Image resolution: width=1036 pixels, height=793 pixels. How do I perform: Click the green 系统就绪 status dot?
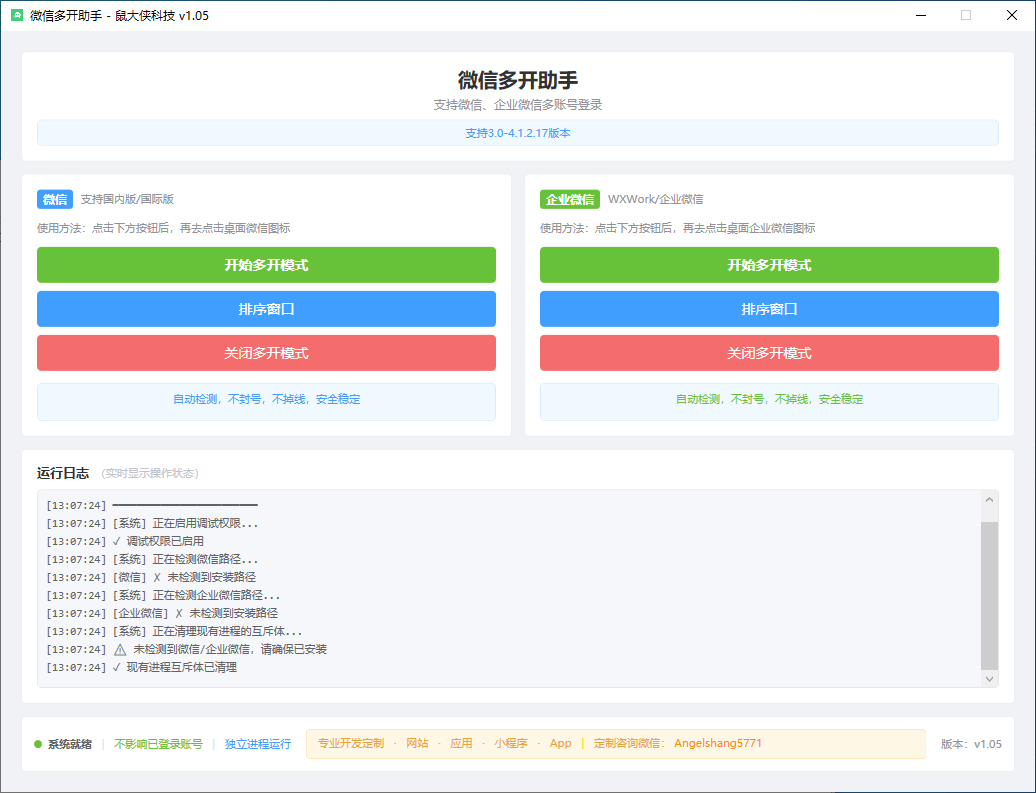(38, 744)
